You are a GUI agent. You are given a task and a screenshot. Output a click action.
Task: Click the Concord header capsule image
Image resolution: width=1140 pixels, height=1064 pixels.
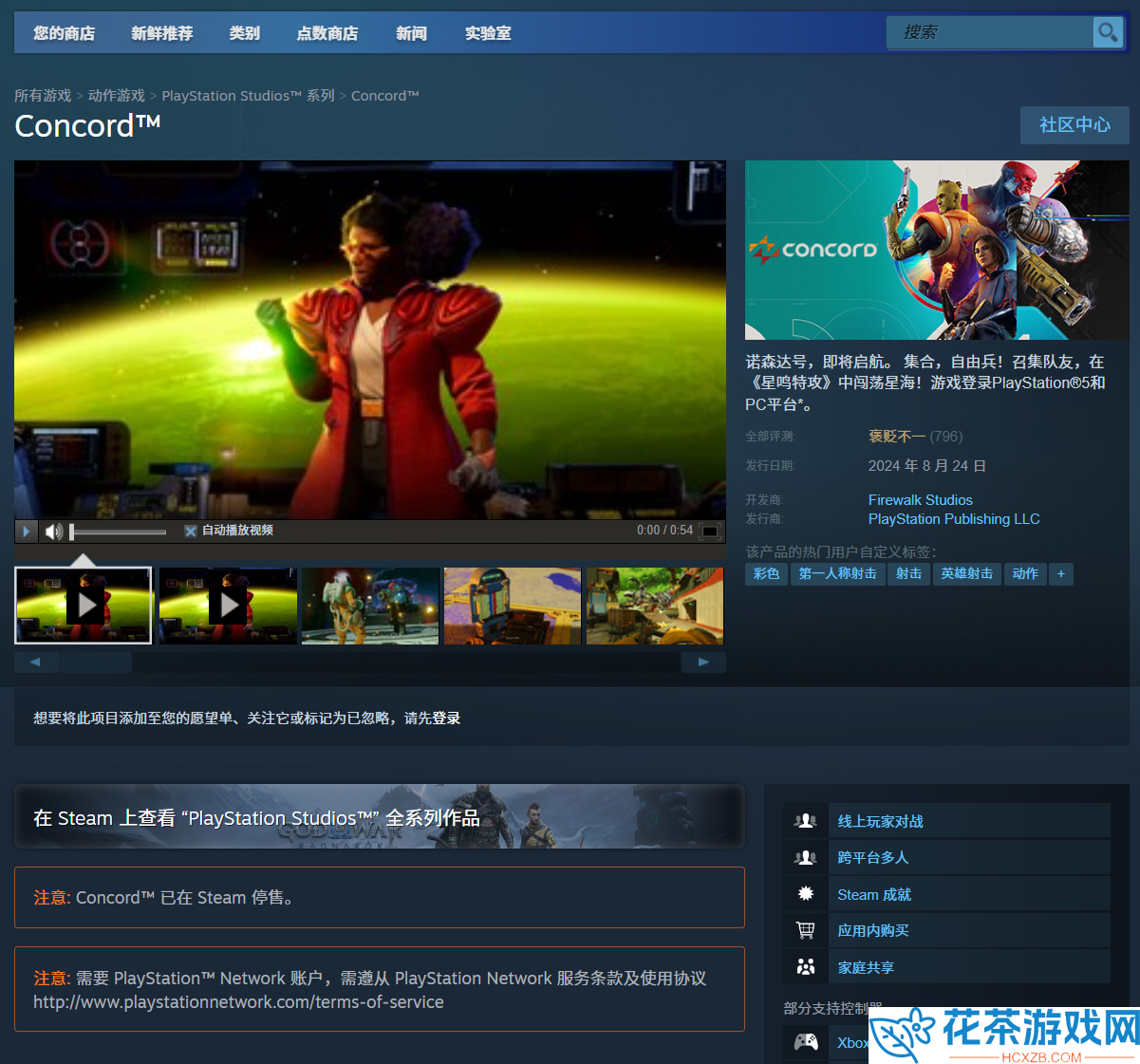click(937, 250)
